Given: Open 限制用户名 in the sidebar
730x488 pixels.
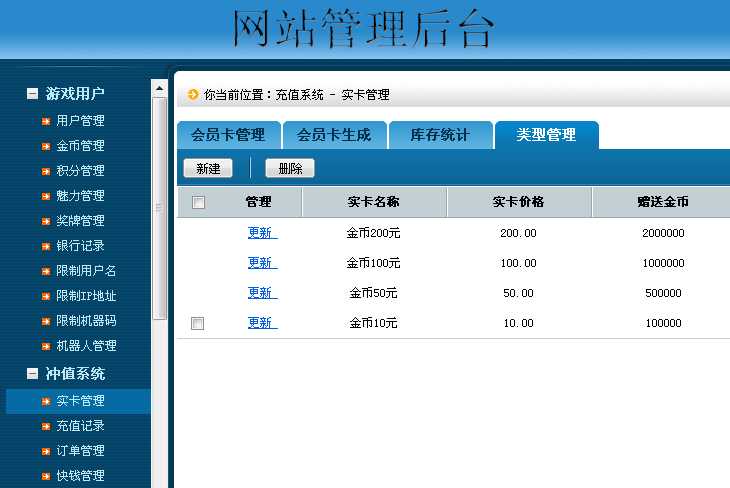Looking at the screenshot, I should [x=86, y=271].
